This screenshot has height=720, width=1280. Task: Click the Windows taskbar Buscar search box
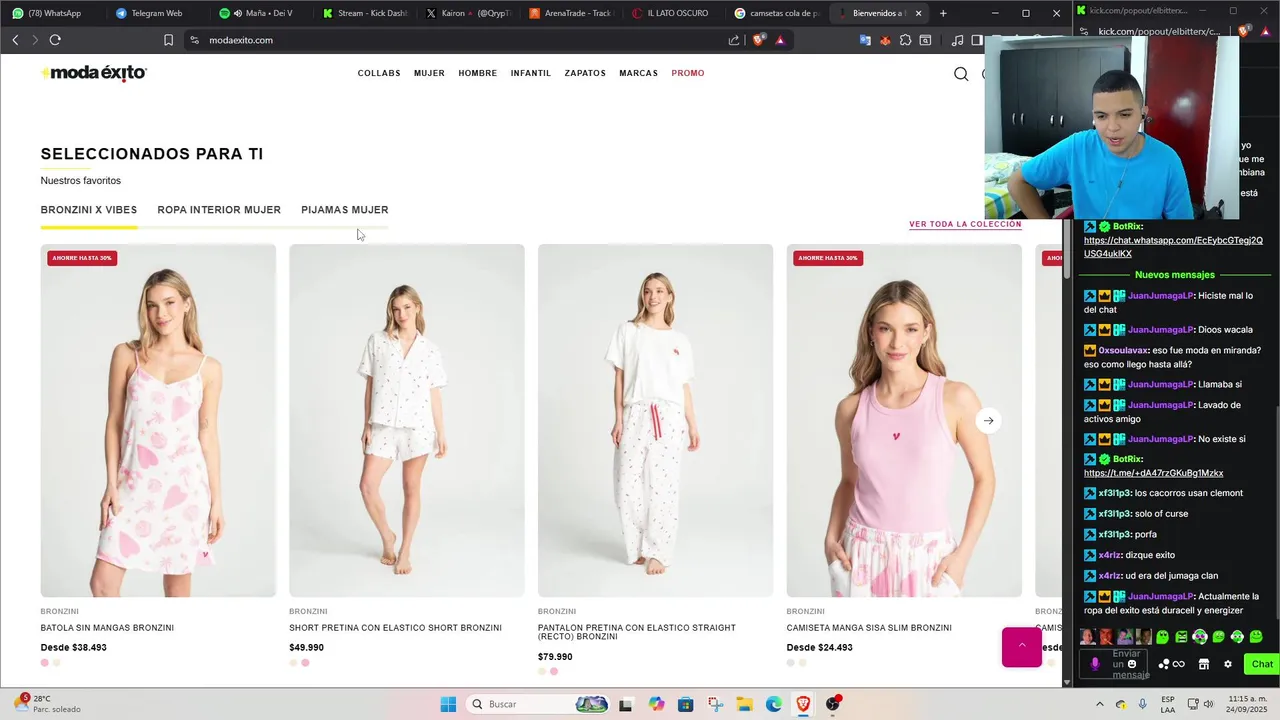coord(538,704)
